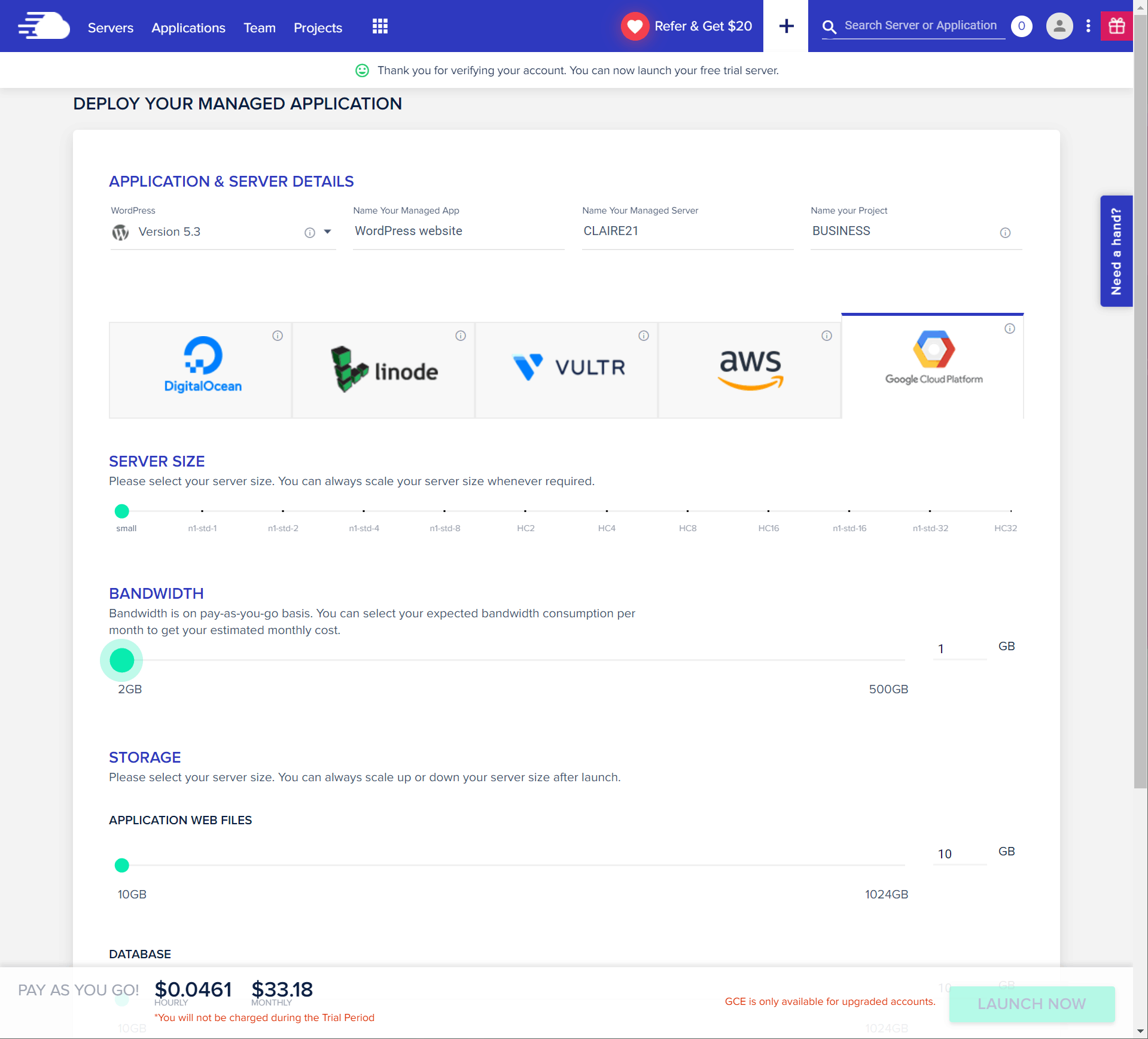Image resolution: width=1148 pixels, height=1039 pixels.
Task: Click the Name Your Managed App field
Action: tap(458, 231)
